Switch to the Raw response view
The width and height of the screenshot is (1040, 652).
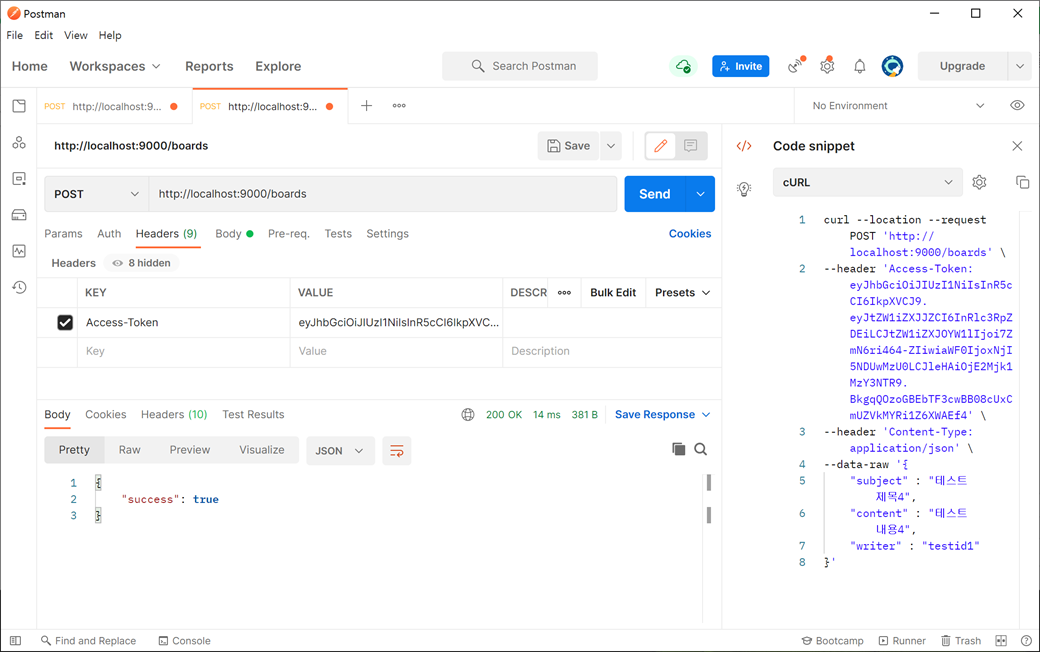click(129, 450)
